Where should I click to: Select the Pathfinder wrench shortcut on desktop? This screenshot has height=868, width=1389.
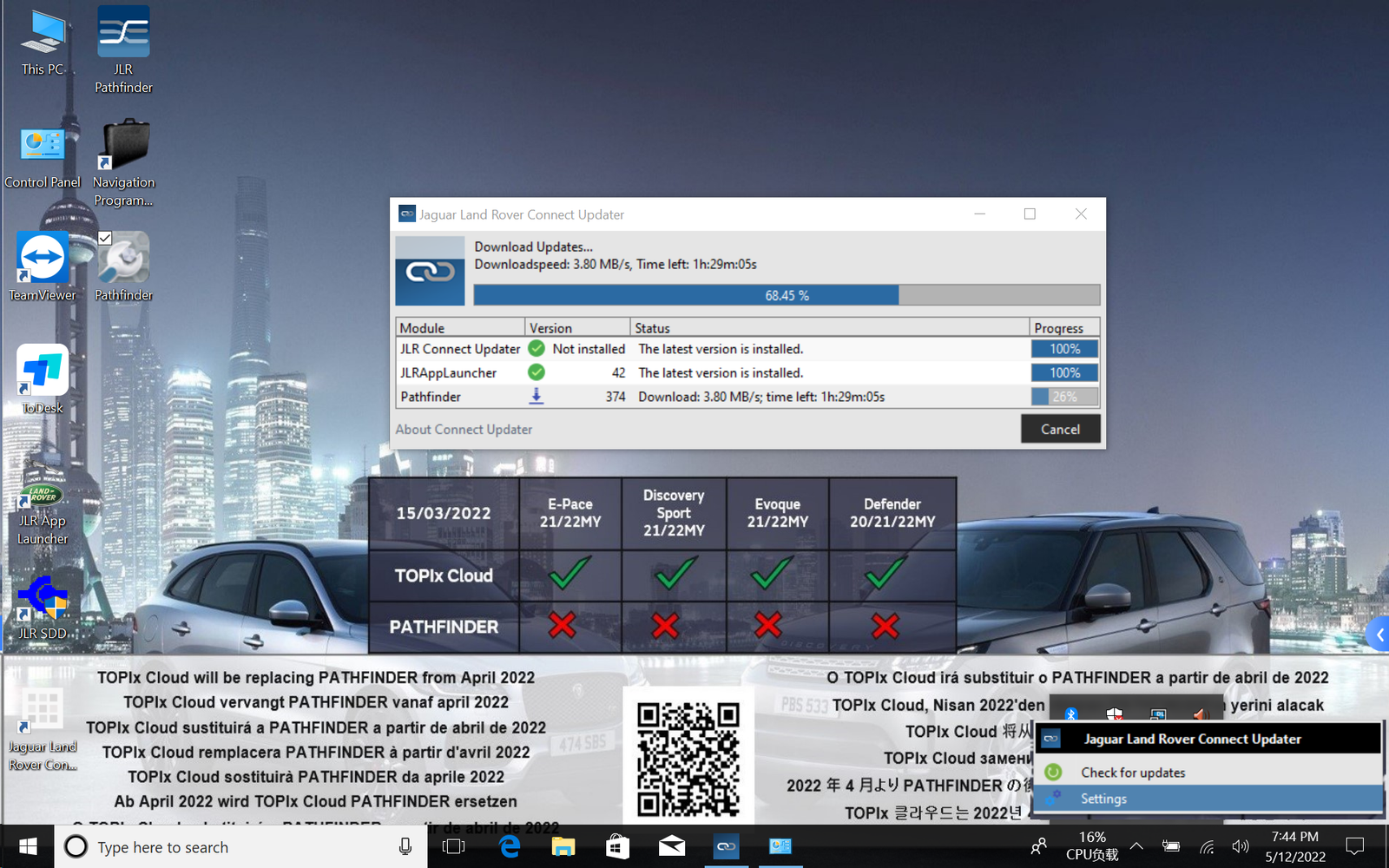123,266
